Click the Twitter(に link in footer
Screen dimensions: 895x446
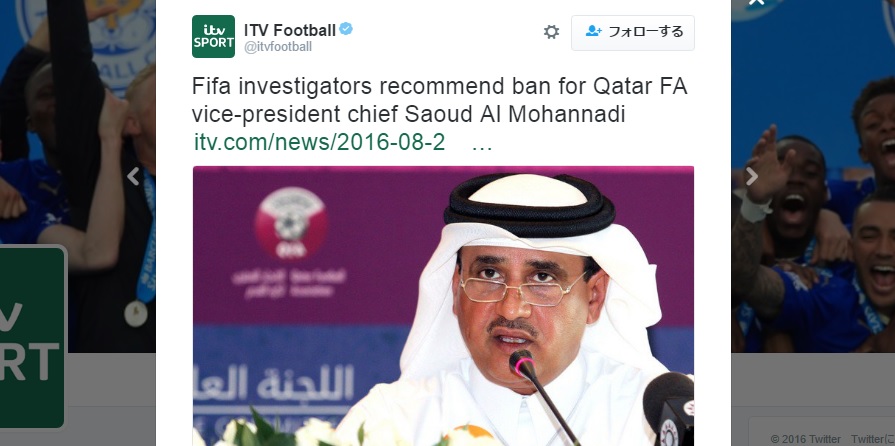[x=873, y=439]
